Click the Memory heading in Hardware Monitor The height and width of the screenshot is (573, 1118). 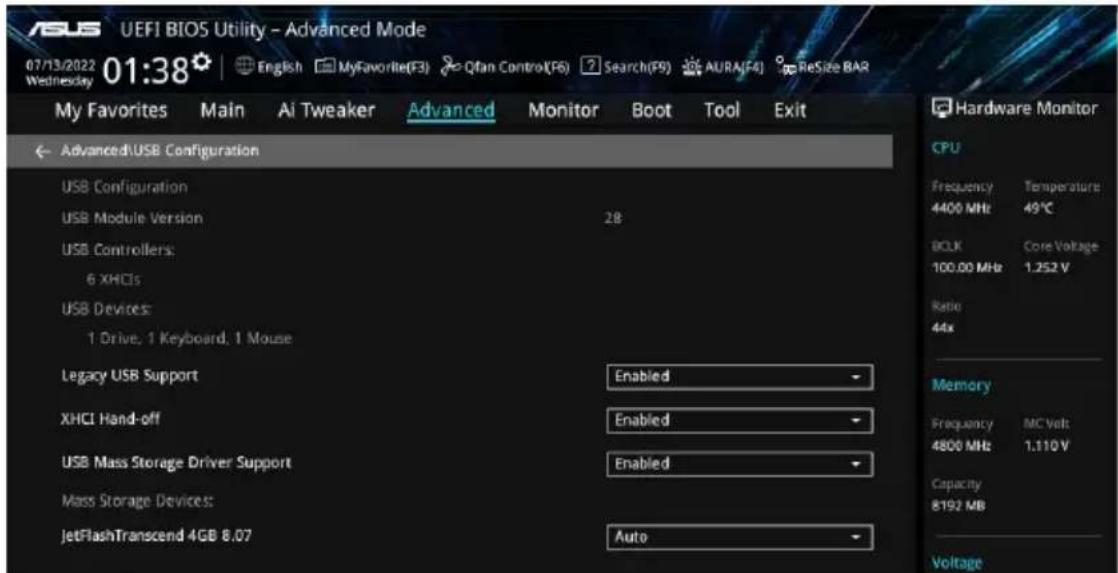point(961,386)
